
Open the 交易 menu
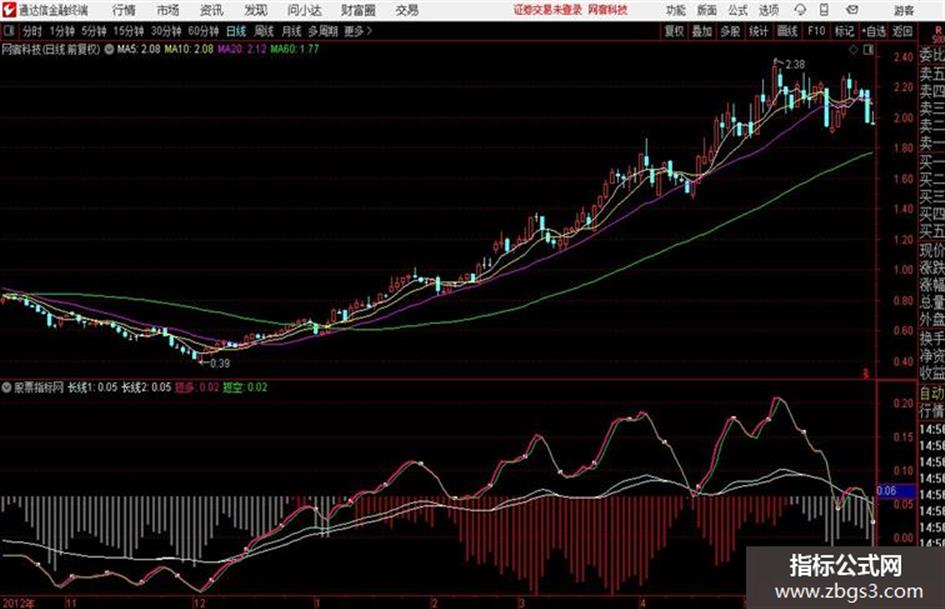click(x=407, y=10)
